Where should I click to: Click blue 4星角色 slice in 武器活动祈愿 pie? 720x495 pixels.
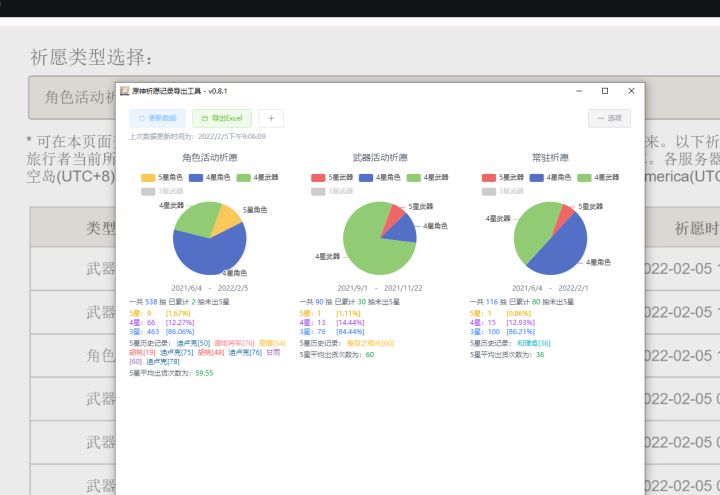click(403, 230)
